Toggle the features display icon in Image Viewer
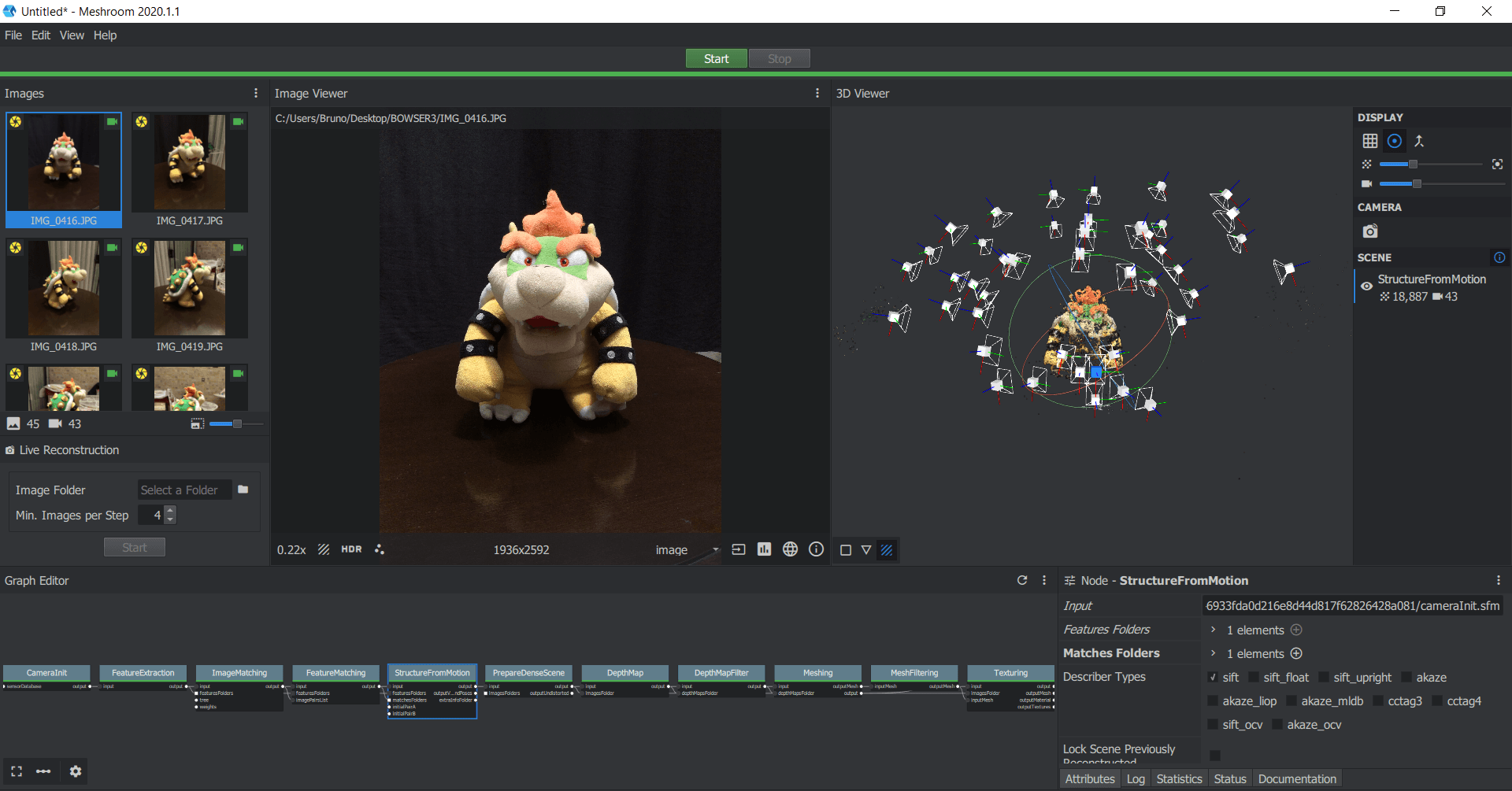Image resolution: width=1512 pixels, height=791 pixels. 380,549
